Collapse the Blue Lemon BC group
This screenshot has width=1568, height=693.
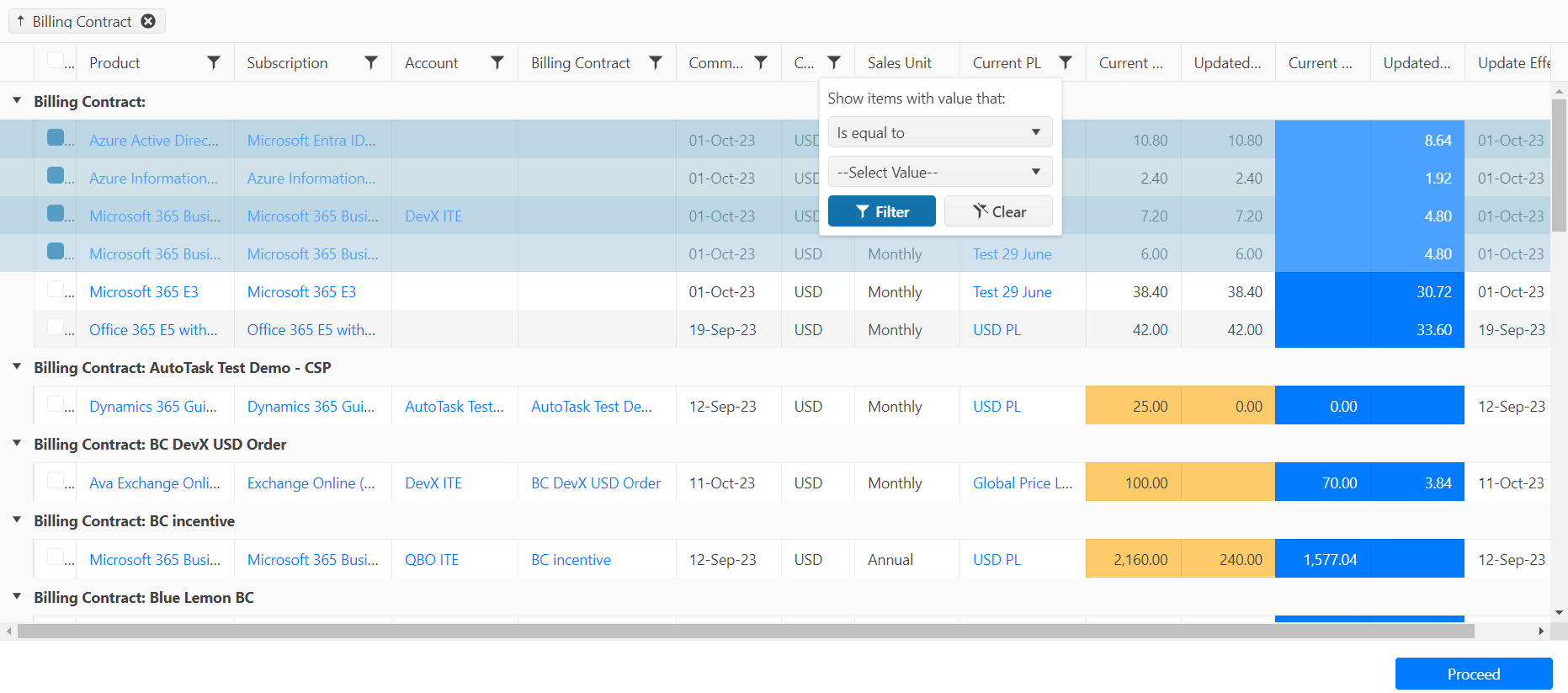pyautogui.click(x=17, y=596)
